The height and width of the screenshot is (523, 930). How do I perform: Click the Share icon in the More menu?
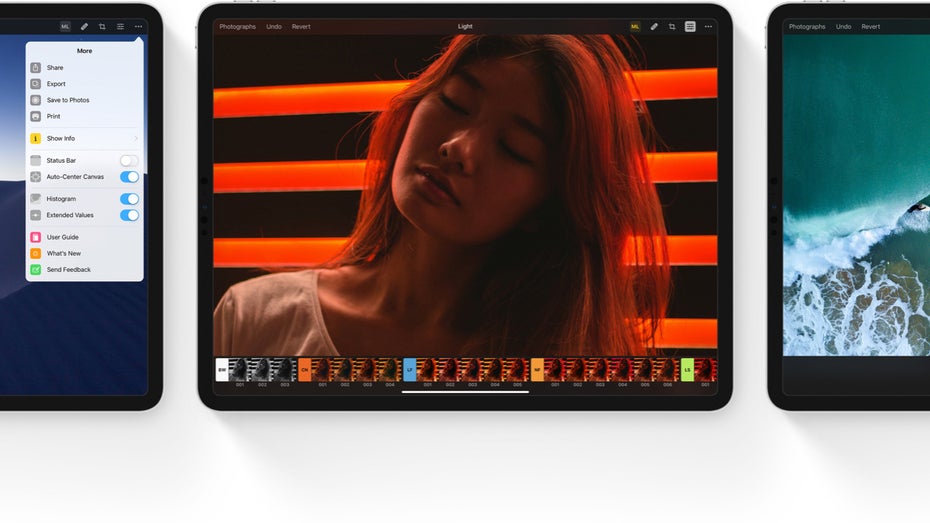36,68
